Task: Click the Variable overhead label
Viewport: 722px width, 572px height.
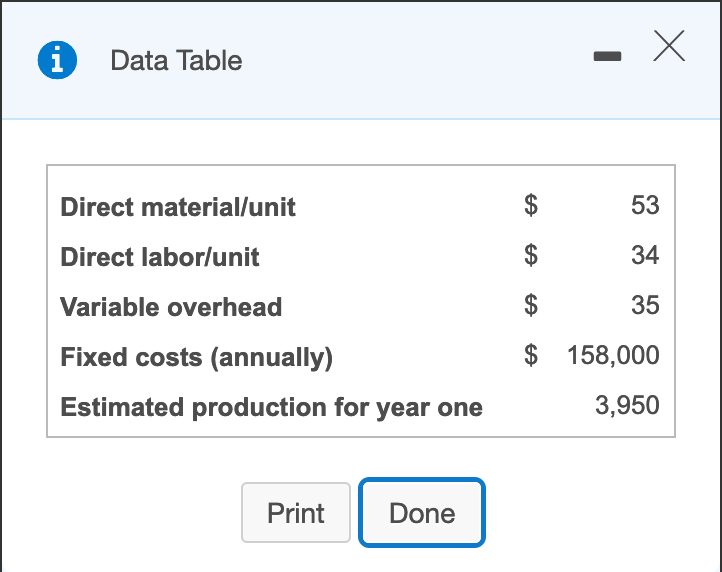Action: (x=171, y=307)
